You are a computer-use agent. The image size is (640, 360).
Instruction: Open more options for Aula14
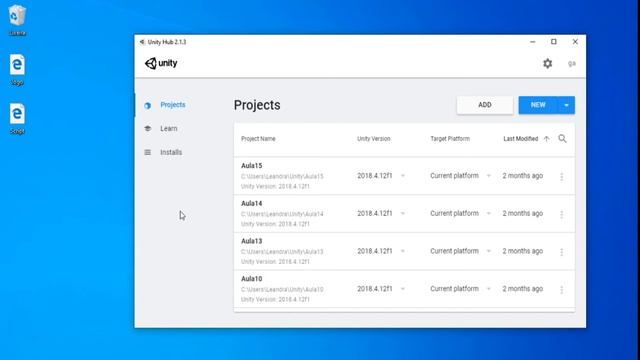click(562, 214)
